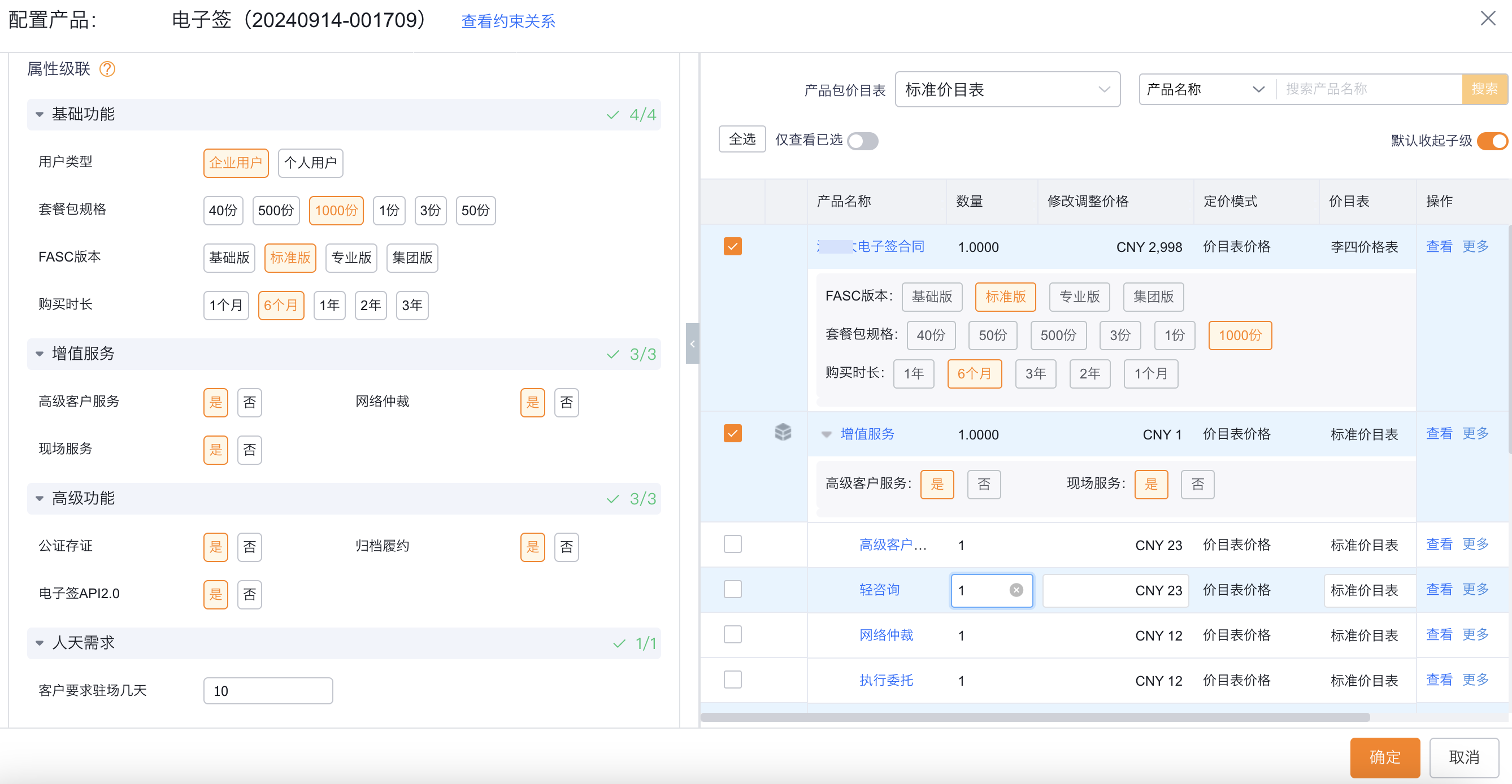Open the 产品名称 search type dropdown
1512x784 pixels.
pyautogui.click(x=1207, y=89)
